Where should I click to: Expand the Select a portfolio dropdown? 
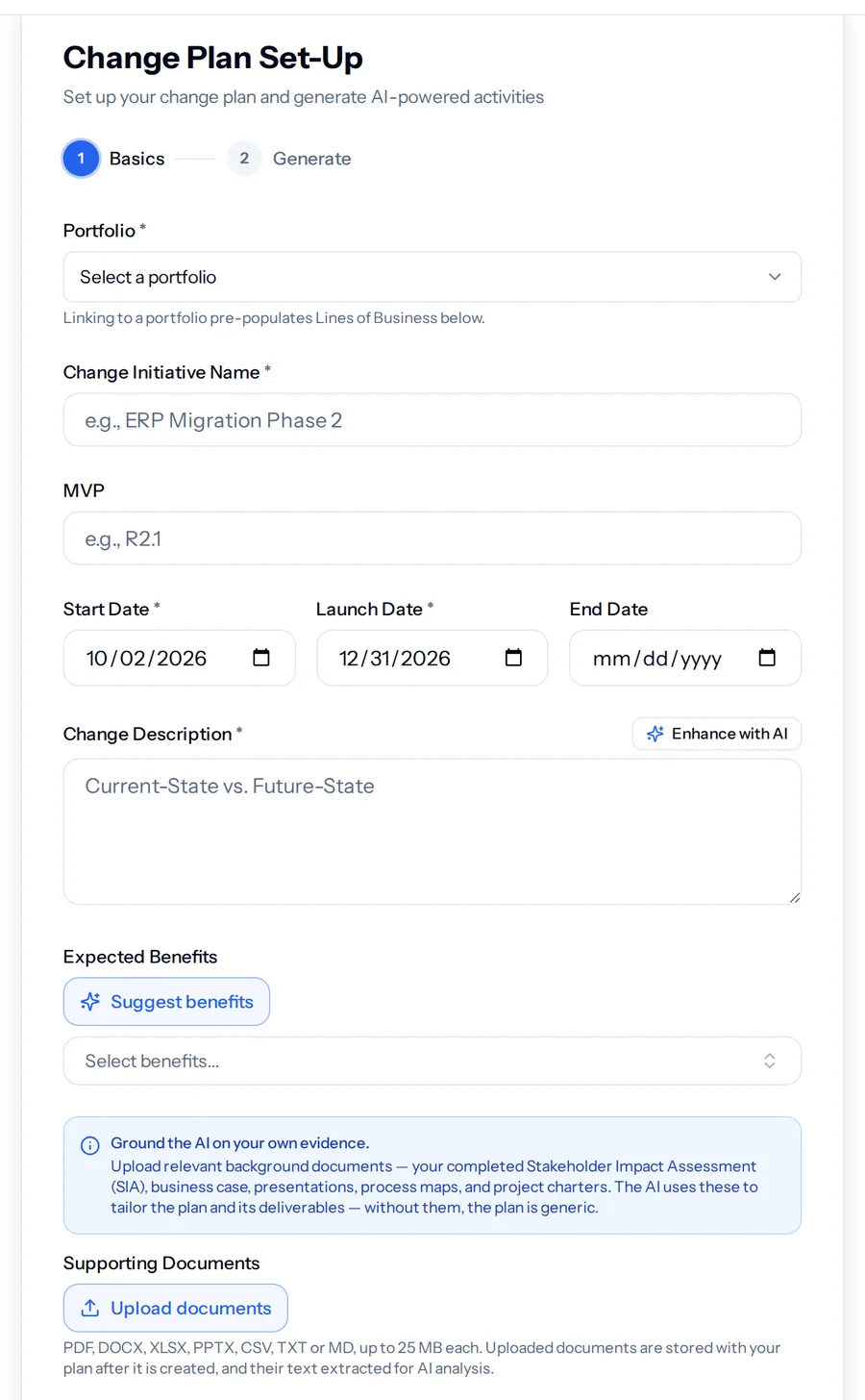432,277
